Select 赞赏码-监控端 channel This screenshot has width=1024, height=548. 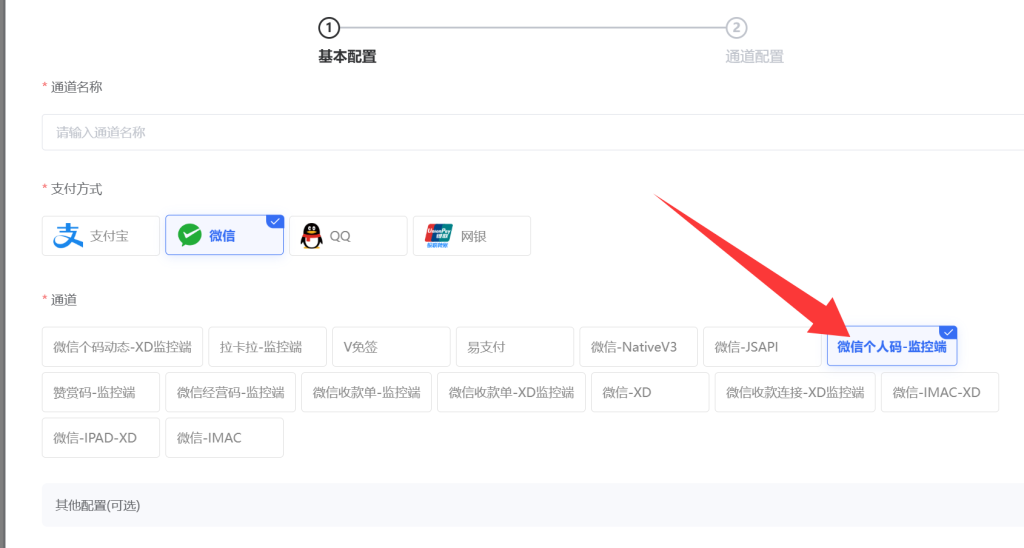(100, 392)
